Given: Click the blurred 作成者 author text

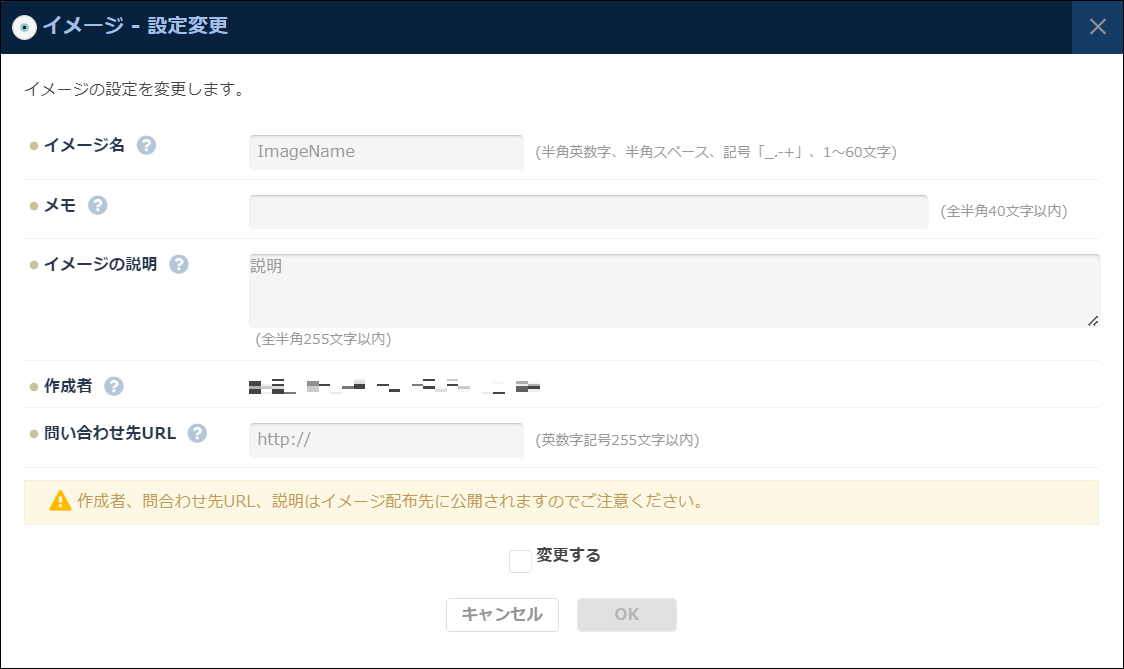Looking at the screenshot, I should point(390,385).
